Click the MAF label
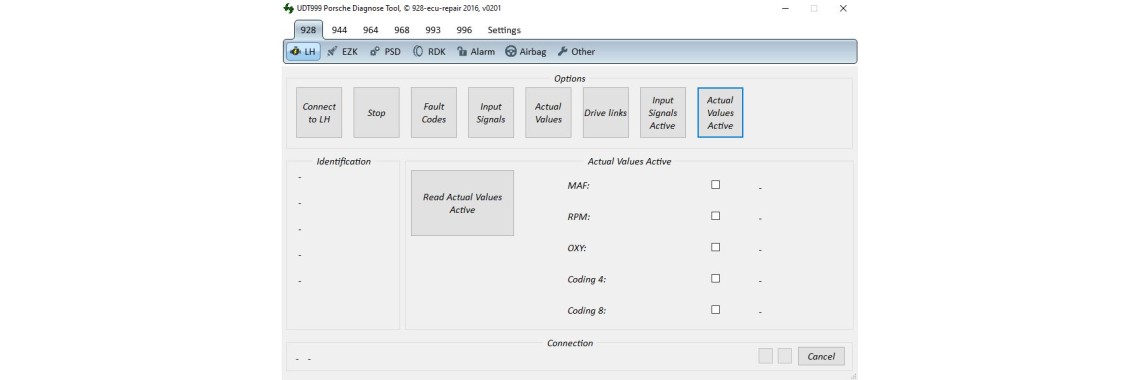The image size is (1140, 380). [x=579, y=186]
